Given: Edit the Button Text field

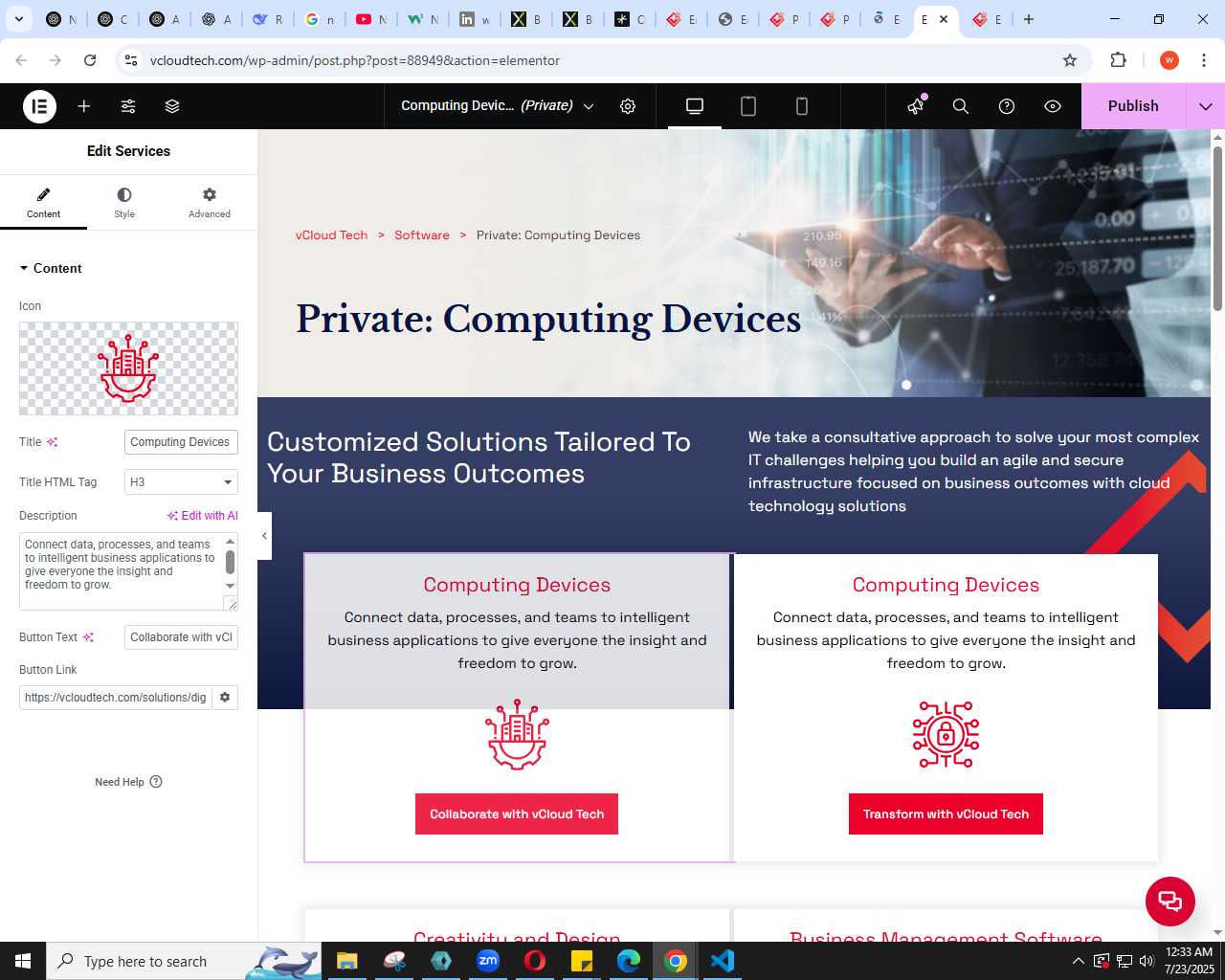Looking at the screenshot, I should [181, 637].
